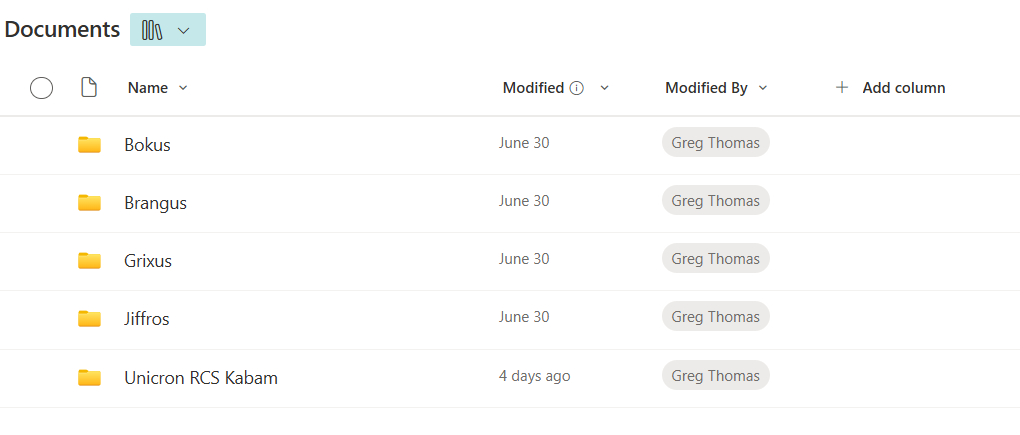Click Greg Thomas chip in Brangus row
The height and width of the screenshot is (435, 1020).
point(716,200)
